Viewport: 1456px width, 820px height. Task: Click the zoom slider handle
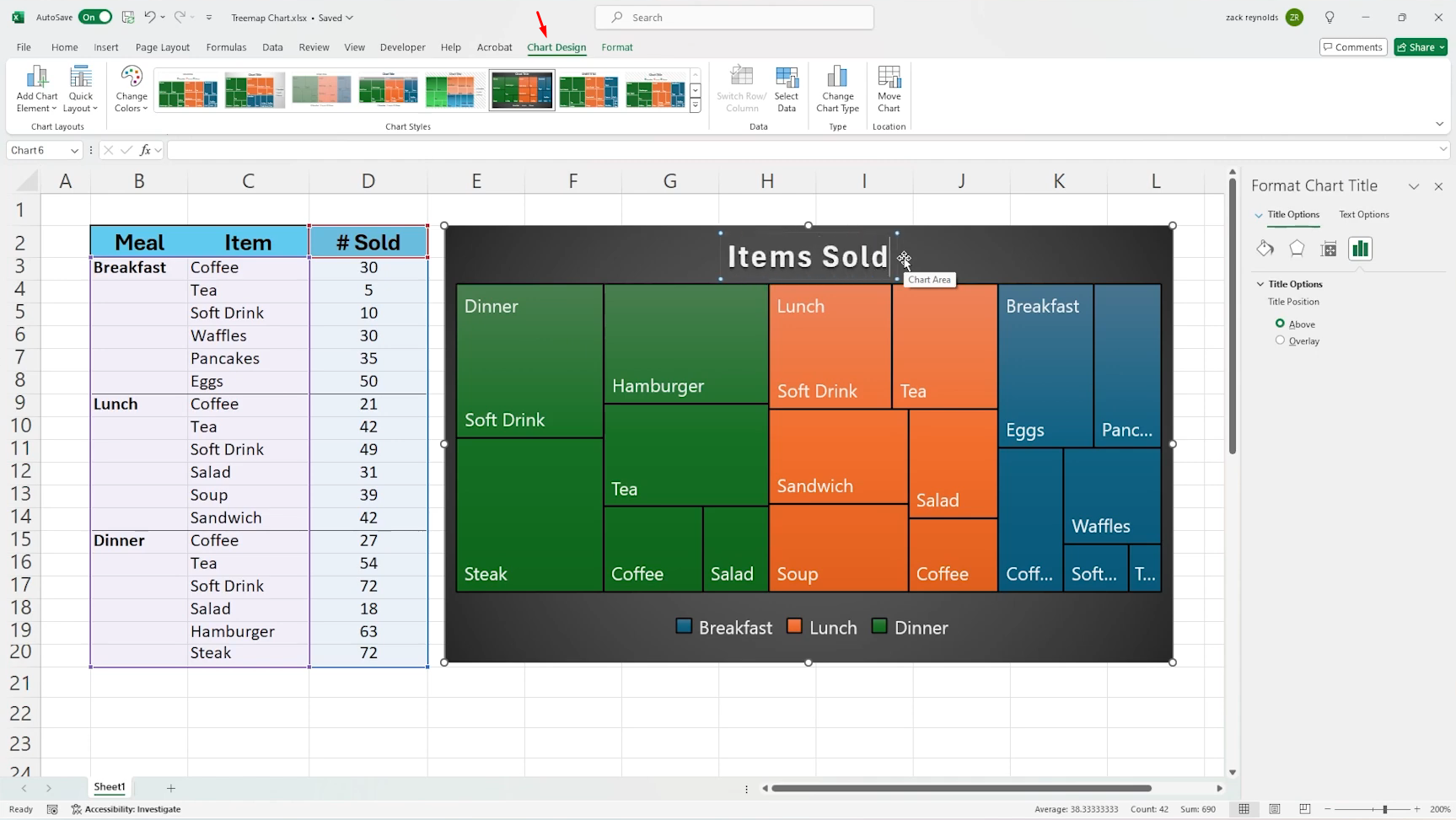1384,809
